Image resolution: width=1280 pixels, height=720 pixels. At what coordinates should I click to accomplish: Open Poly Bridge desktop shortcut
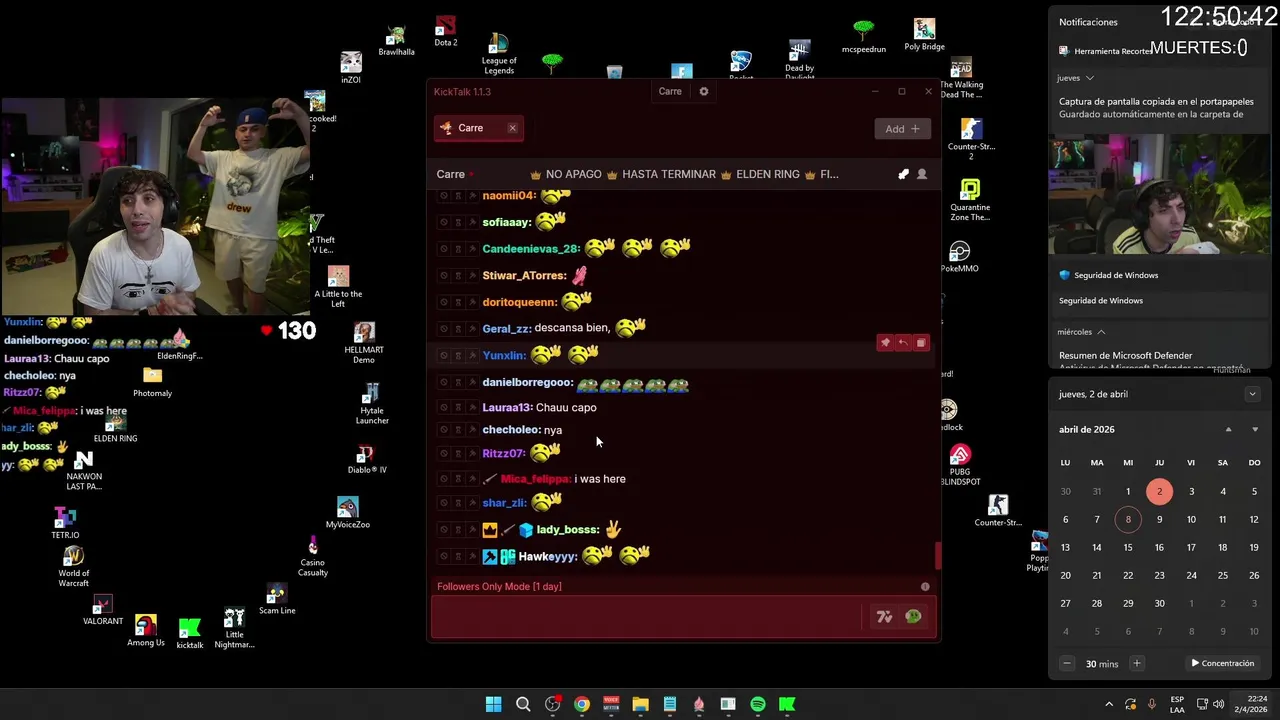coord(924,35)
